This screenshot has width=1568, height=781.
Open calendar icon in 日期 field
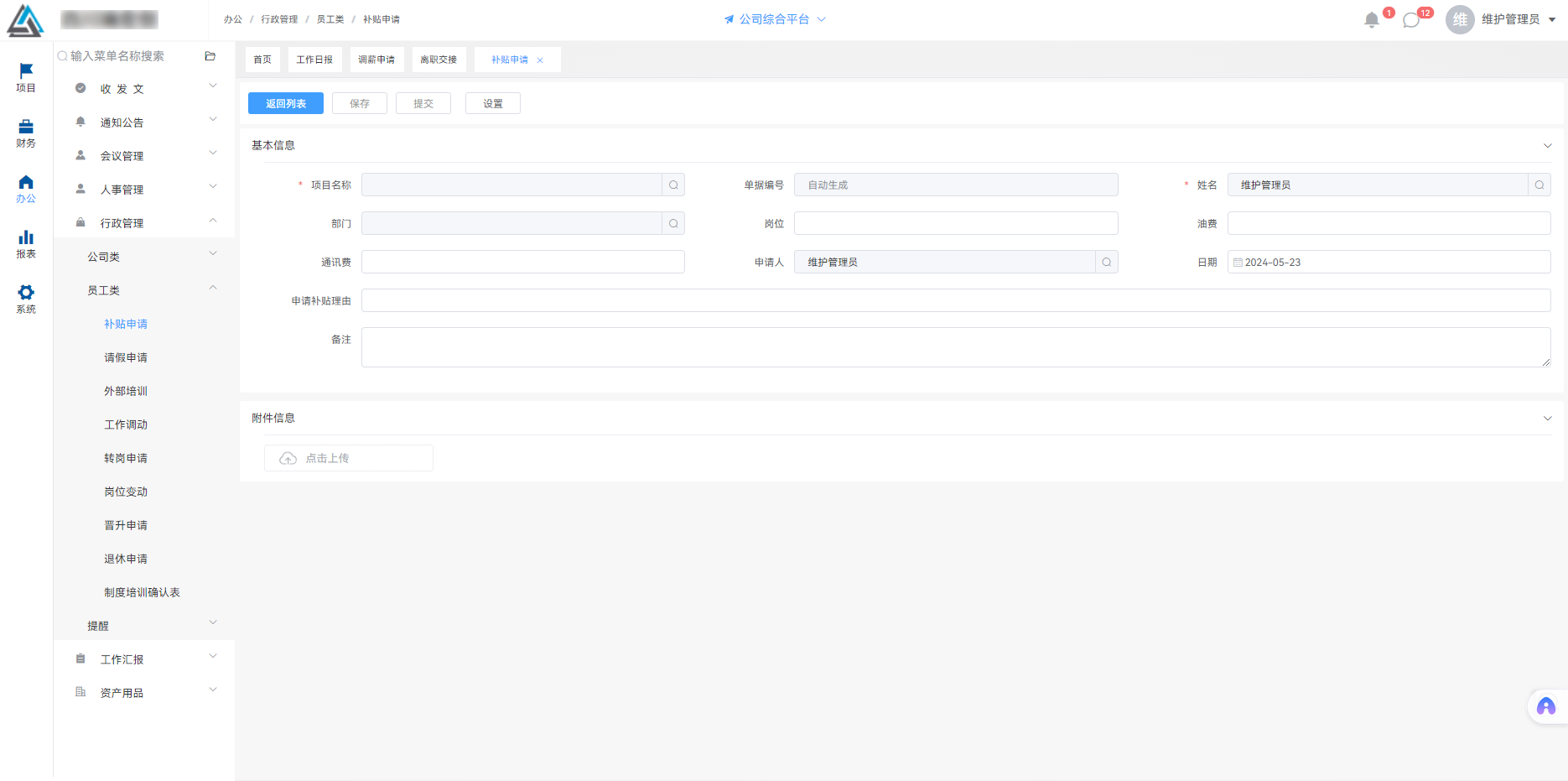1238,263
